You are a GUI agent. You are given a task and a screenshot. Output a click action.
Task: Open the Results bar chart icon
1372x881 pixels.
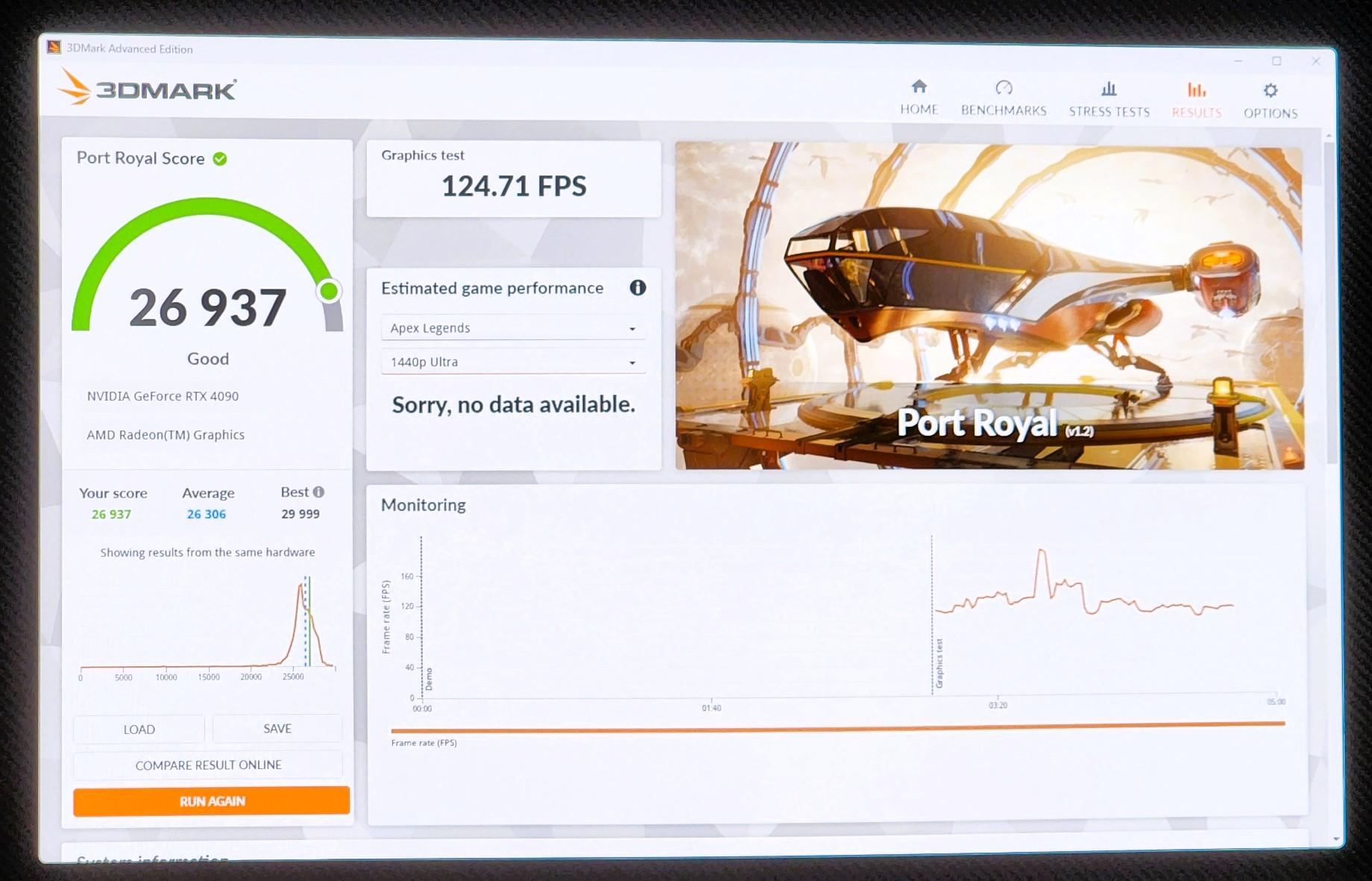1197,90
